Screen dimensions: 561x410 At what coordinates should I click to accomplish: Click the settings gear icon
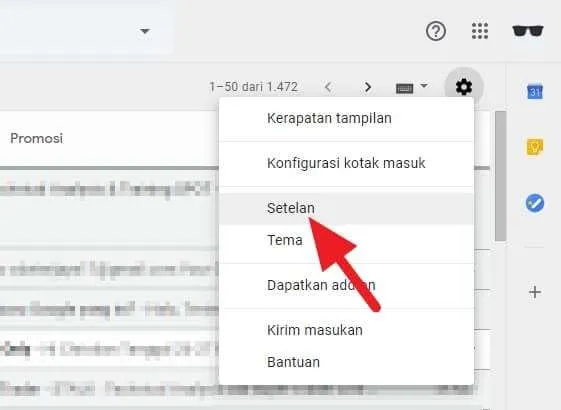[x=464, y=87]
